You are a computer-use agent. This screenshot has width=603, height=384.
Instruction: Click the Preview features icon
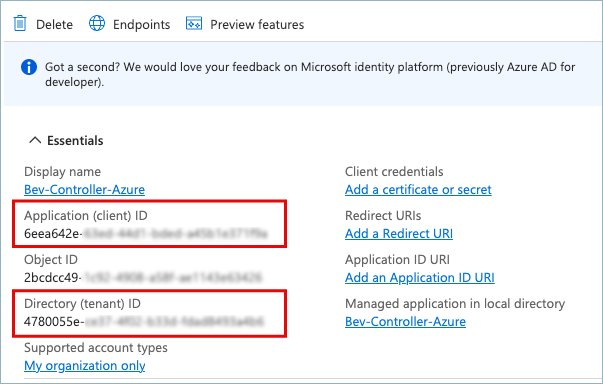[x=194, y=23]
